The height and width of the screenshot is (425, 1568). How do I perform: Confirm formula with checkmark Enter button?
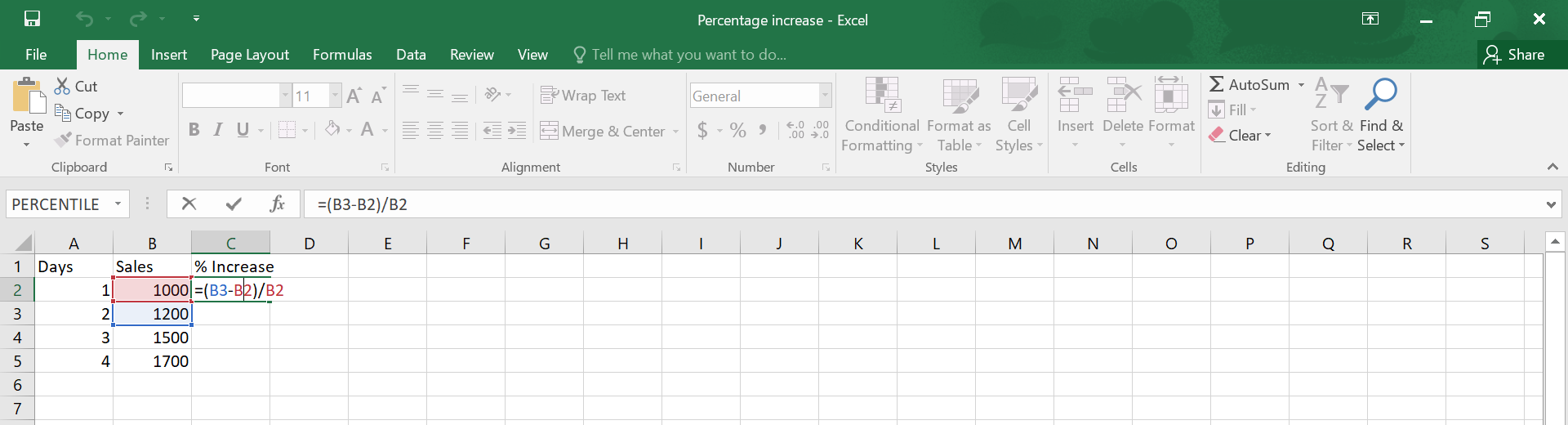click(x=234, y=204)
